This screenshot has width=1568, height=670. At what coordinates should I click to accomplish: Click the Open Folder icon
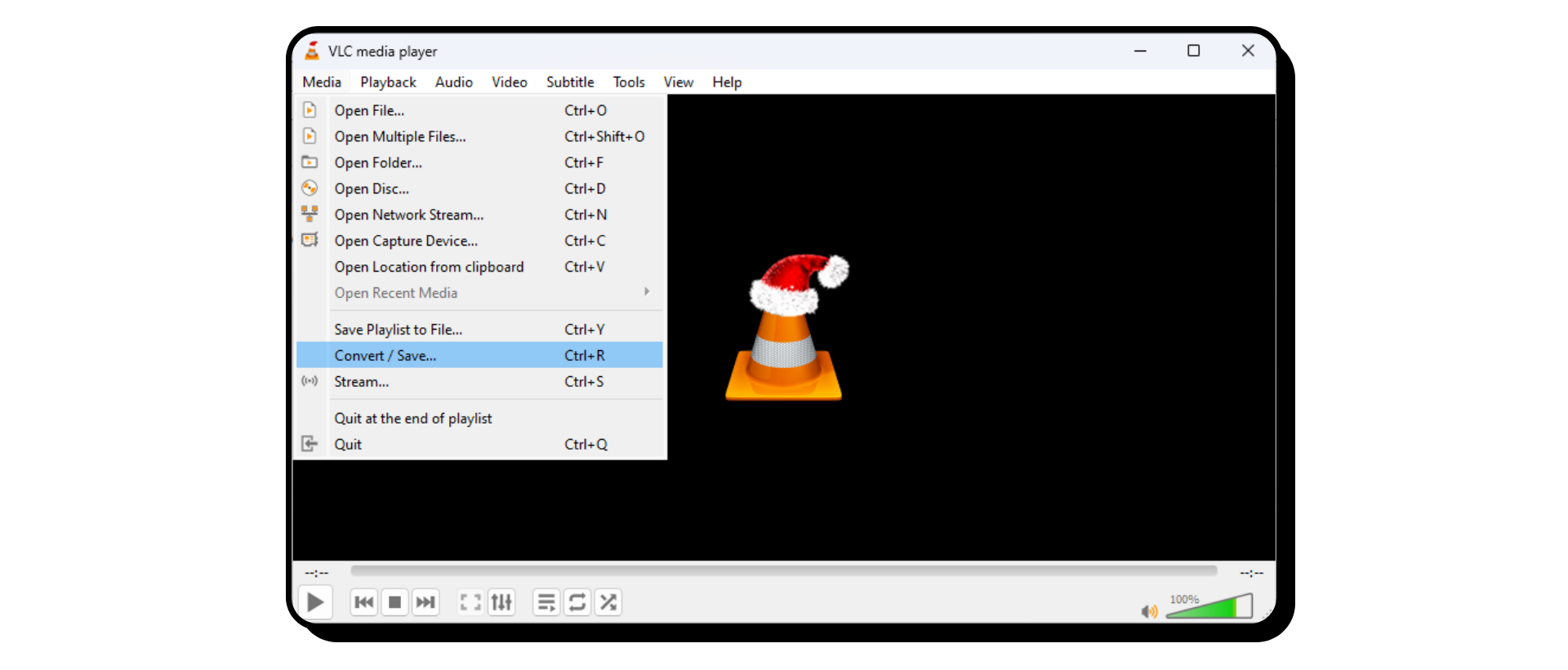pos(310,162)
